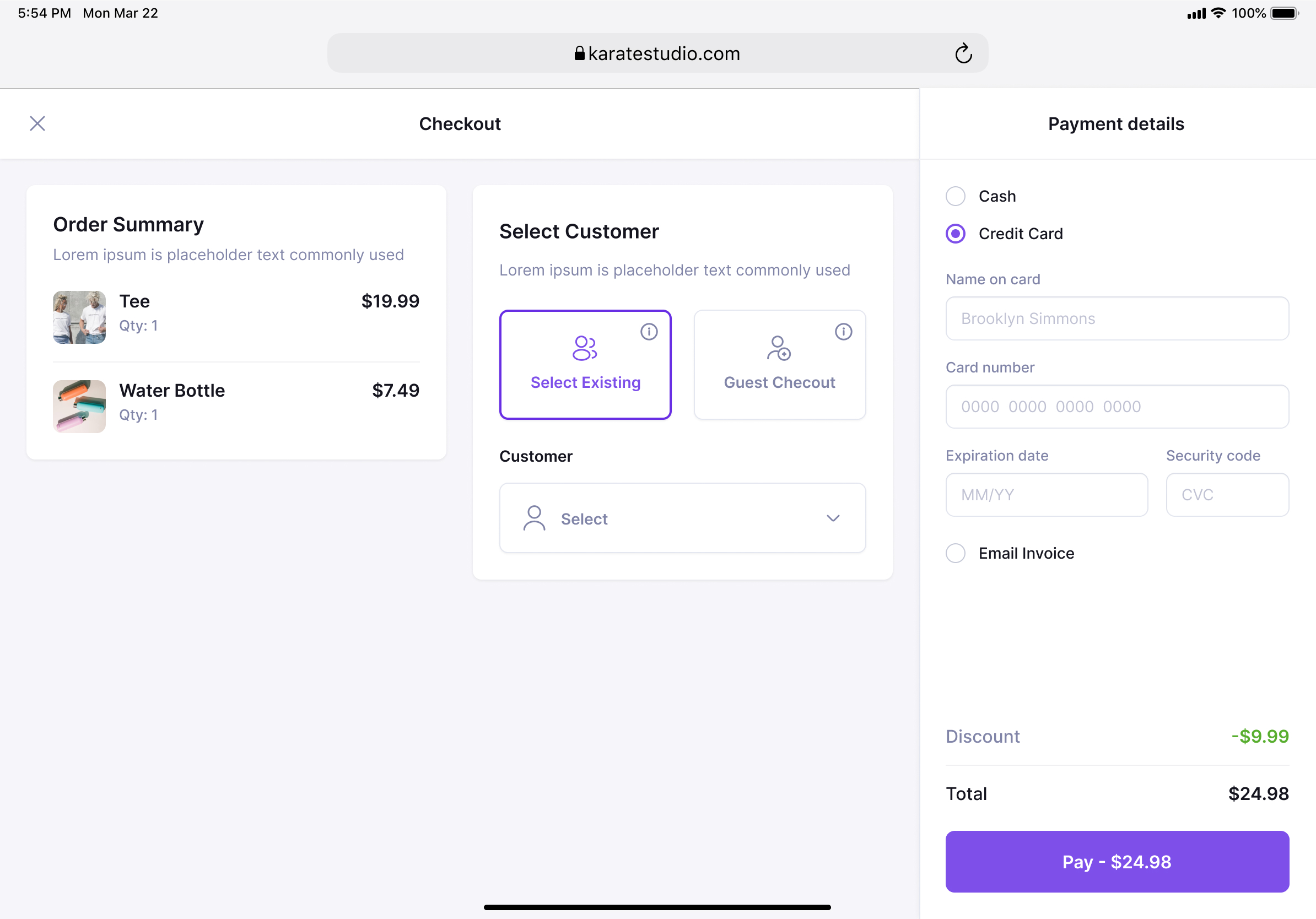Click the $19.99 Tee price

tap(390, 301)
